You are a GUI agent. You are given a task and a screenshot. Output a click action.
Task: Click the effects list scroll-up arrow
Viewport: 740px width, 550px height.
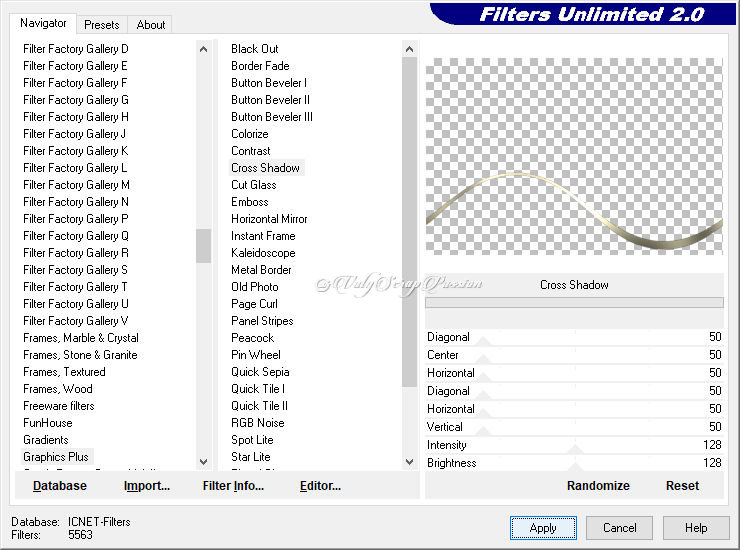click(x=409, y=48)
